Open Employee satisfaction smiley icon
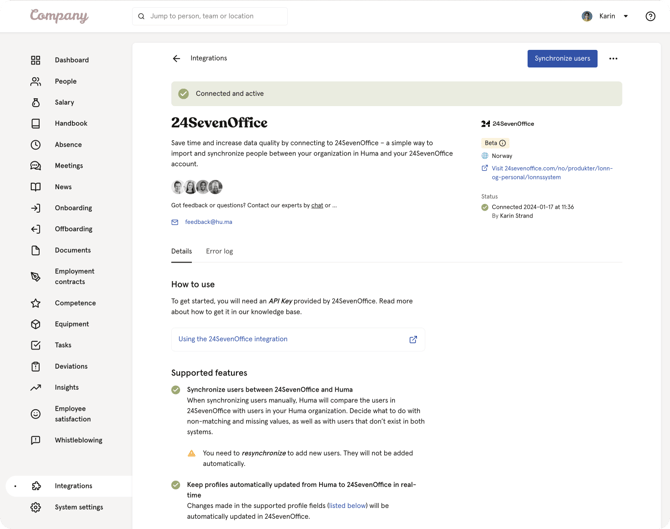Viewport: 670px width, 529px height. click(x=35, y=414)
